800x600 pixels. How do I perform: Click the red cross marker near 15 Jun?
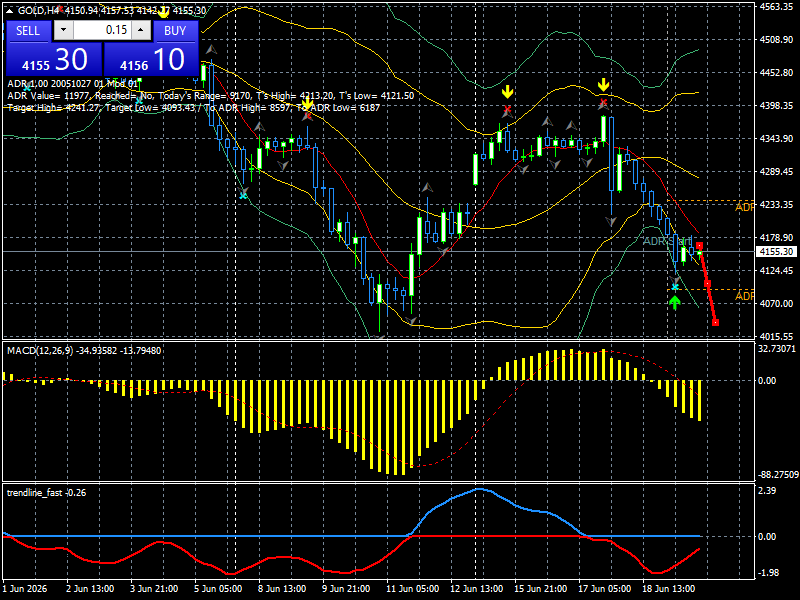point(507,109)
